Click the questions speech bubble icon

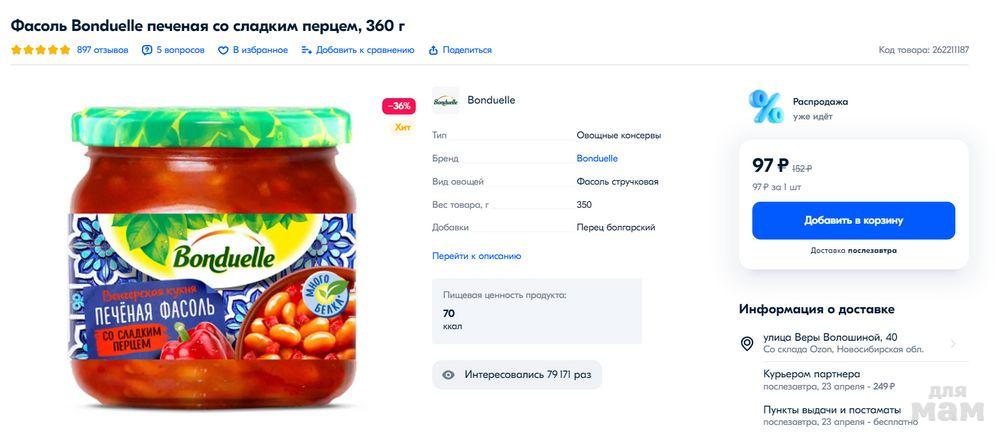[147, 50]
